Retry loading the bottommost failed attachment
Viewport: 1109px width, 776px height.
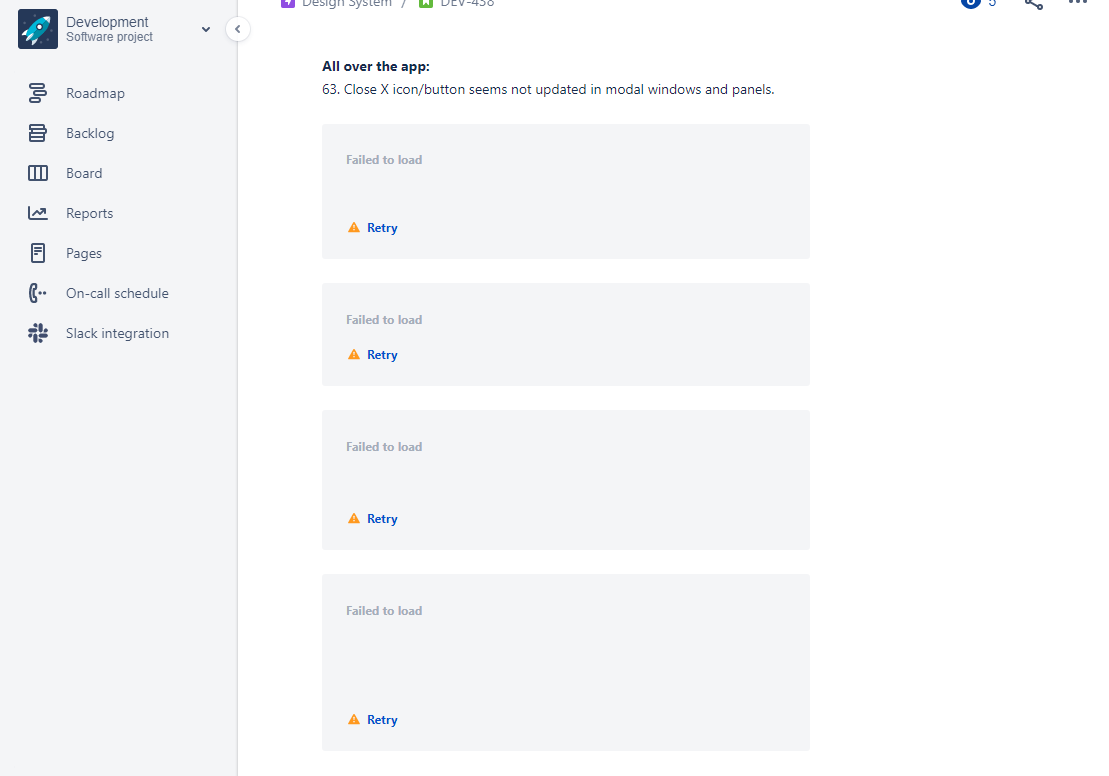(382, 719)
